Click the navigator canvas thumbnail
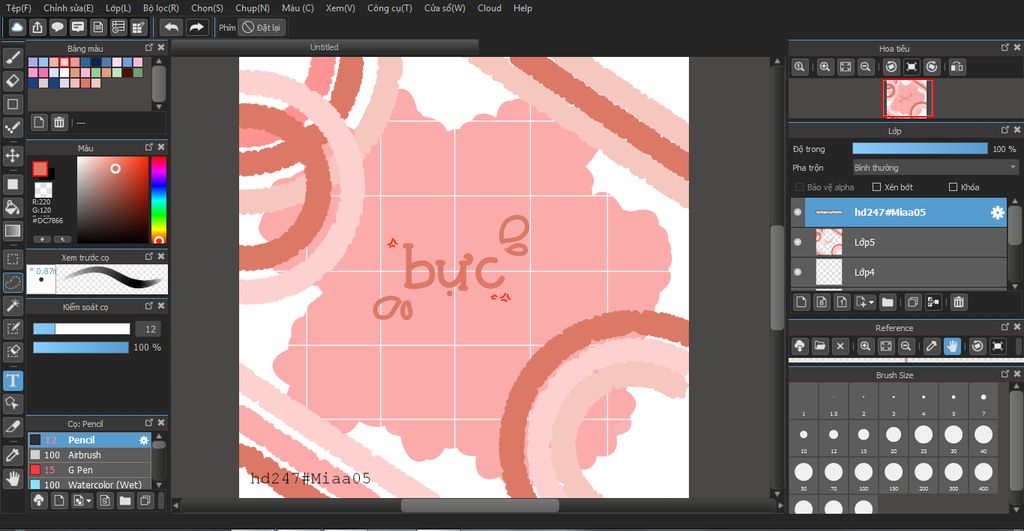This screenshot has height=531, width=1024. tap(908, 99)
